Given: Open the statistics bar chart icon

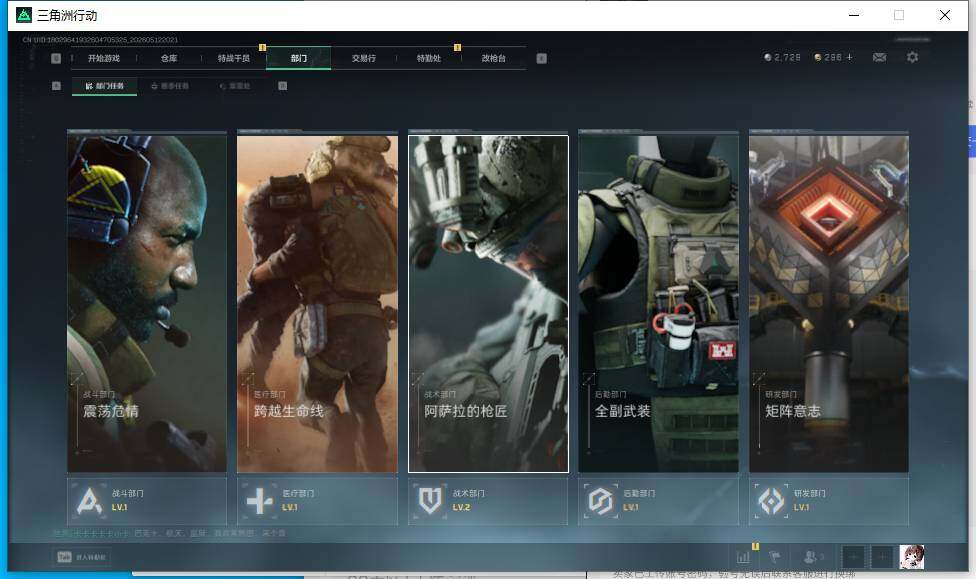Looking at the screenshot, I should pos(743,557).
